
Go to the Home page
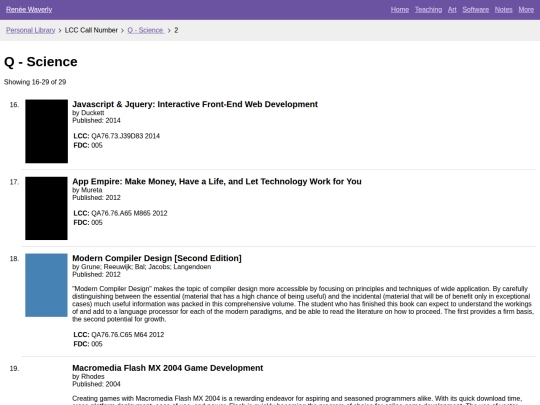[399, 10]
